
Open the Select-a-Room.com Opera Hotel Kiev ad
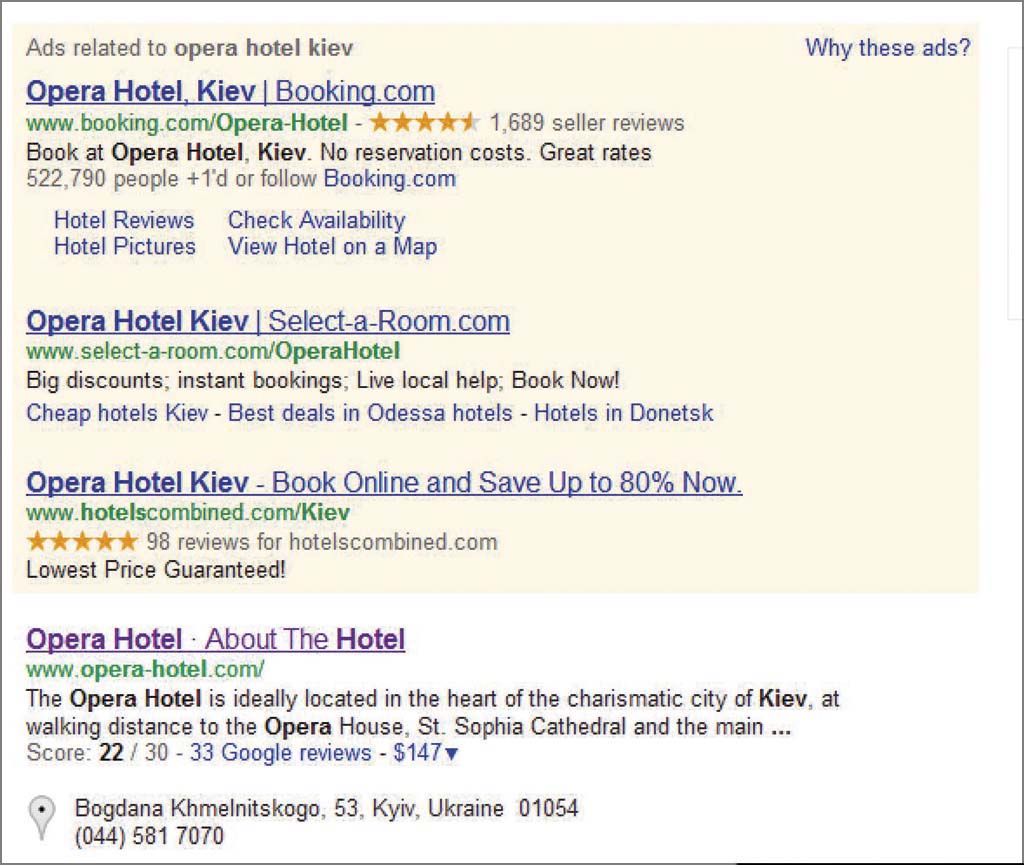tap(268, 321)
